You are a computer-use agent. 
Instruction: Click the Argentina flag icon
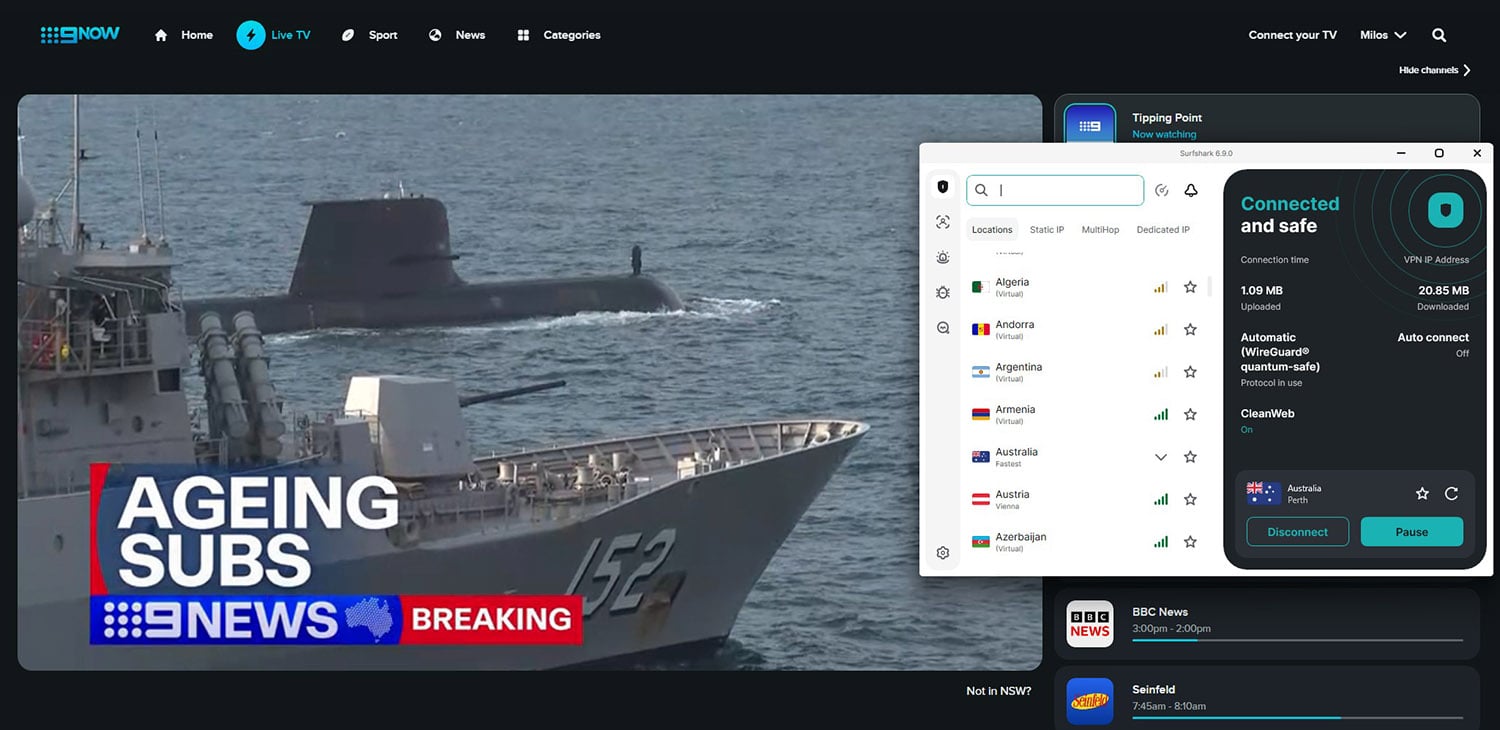pos(981,372)
